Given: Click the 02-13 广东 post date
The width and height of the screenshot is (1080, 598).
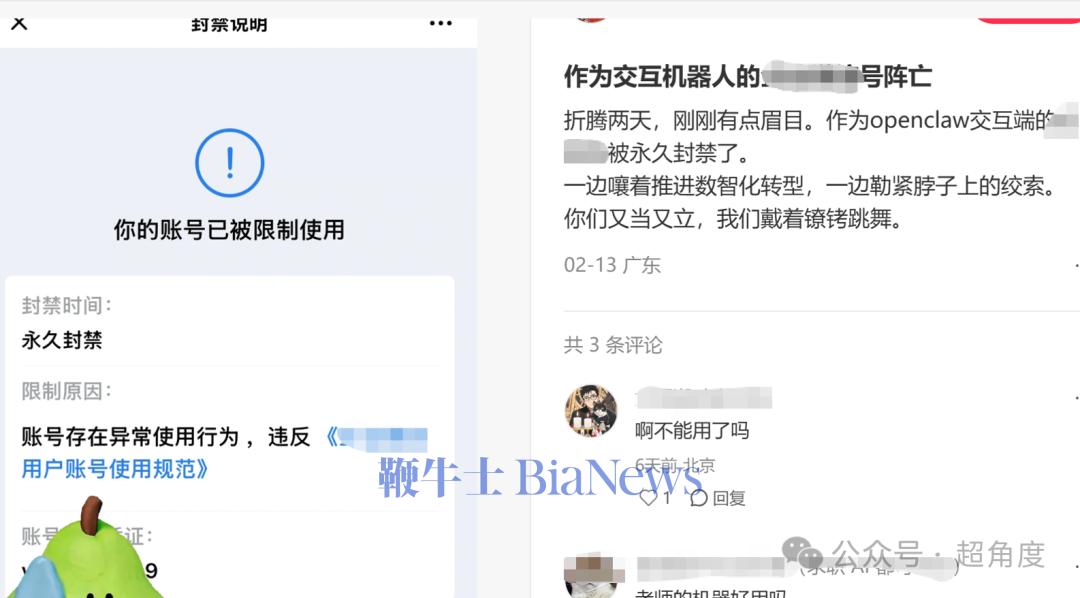Looking at the screenshot, I should tap(612, 265).
